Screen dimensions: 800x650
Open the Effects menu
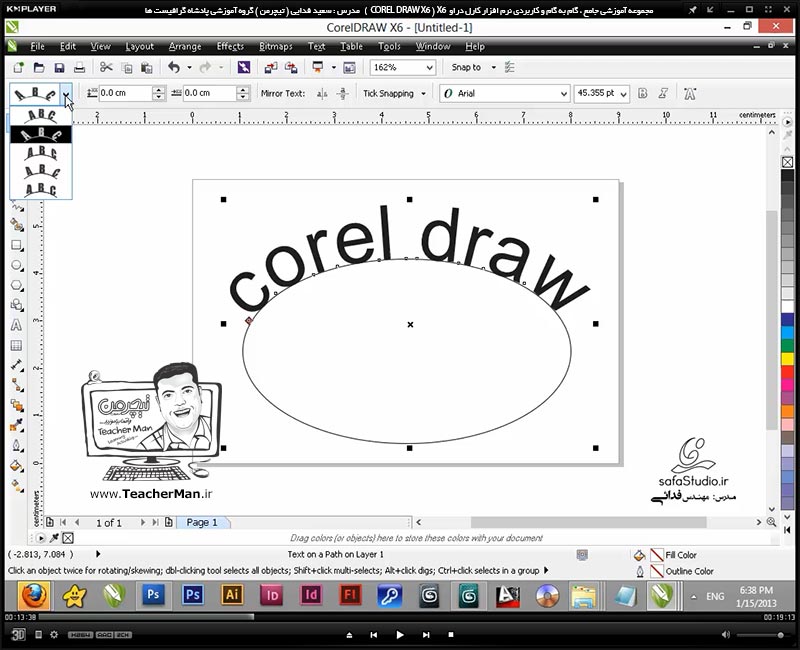230,46
